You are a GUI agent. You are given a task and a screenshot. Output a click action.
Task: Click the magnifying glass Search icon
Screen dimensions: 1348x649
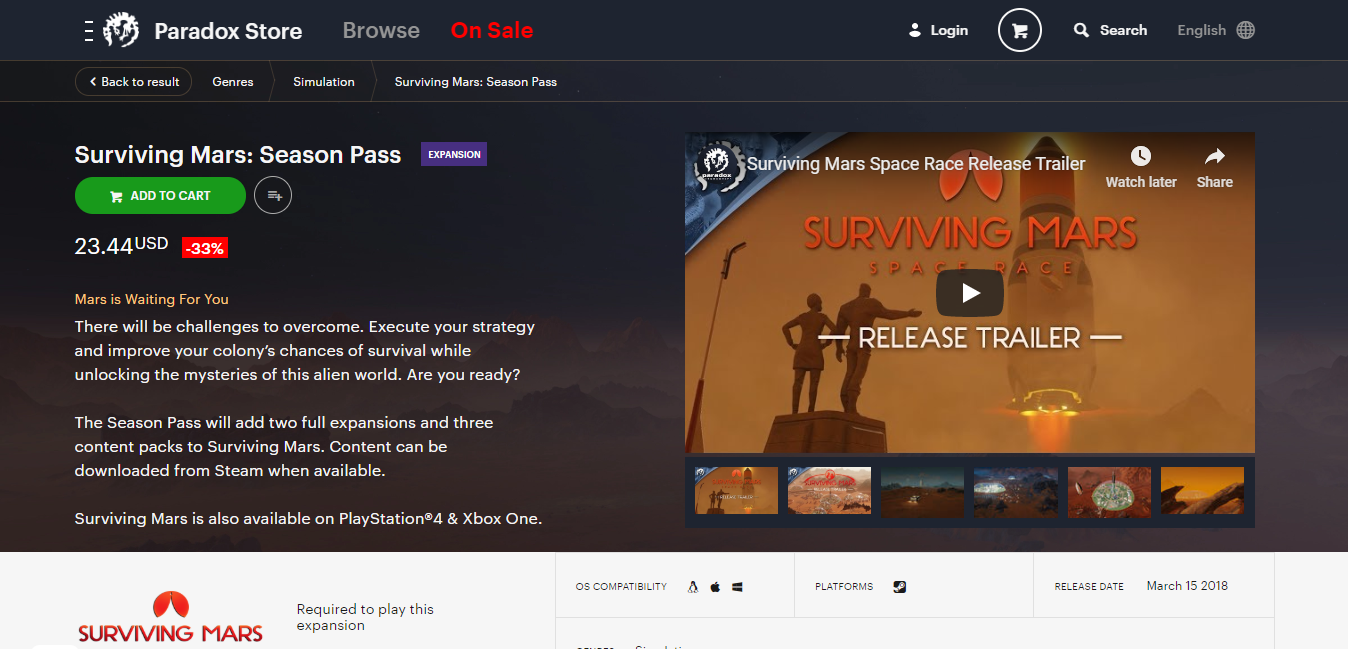tap(1081, 30)
